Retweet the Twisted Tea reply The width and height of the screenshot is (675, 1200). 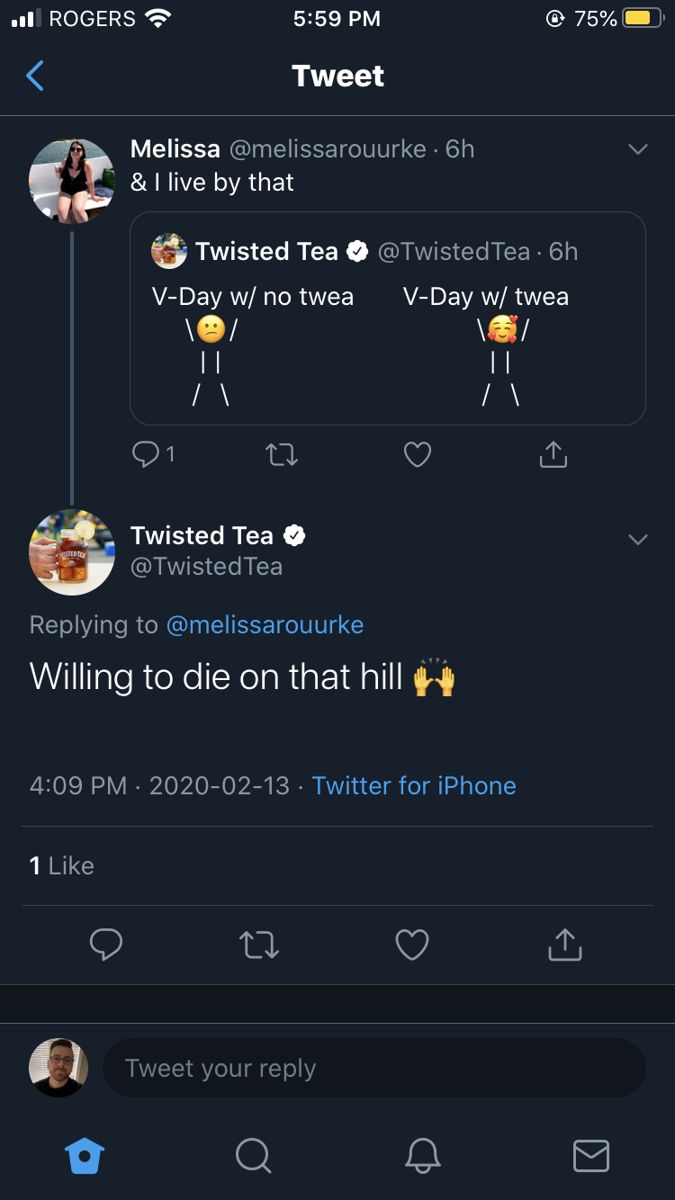[x=260, y=944]
